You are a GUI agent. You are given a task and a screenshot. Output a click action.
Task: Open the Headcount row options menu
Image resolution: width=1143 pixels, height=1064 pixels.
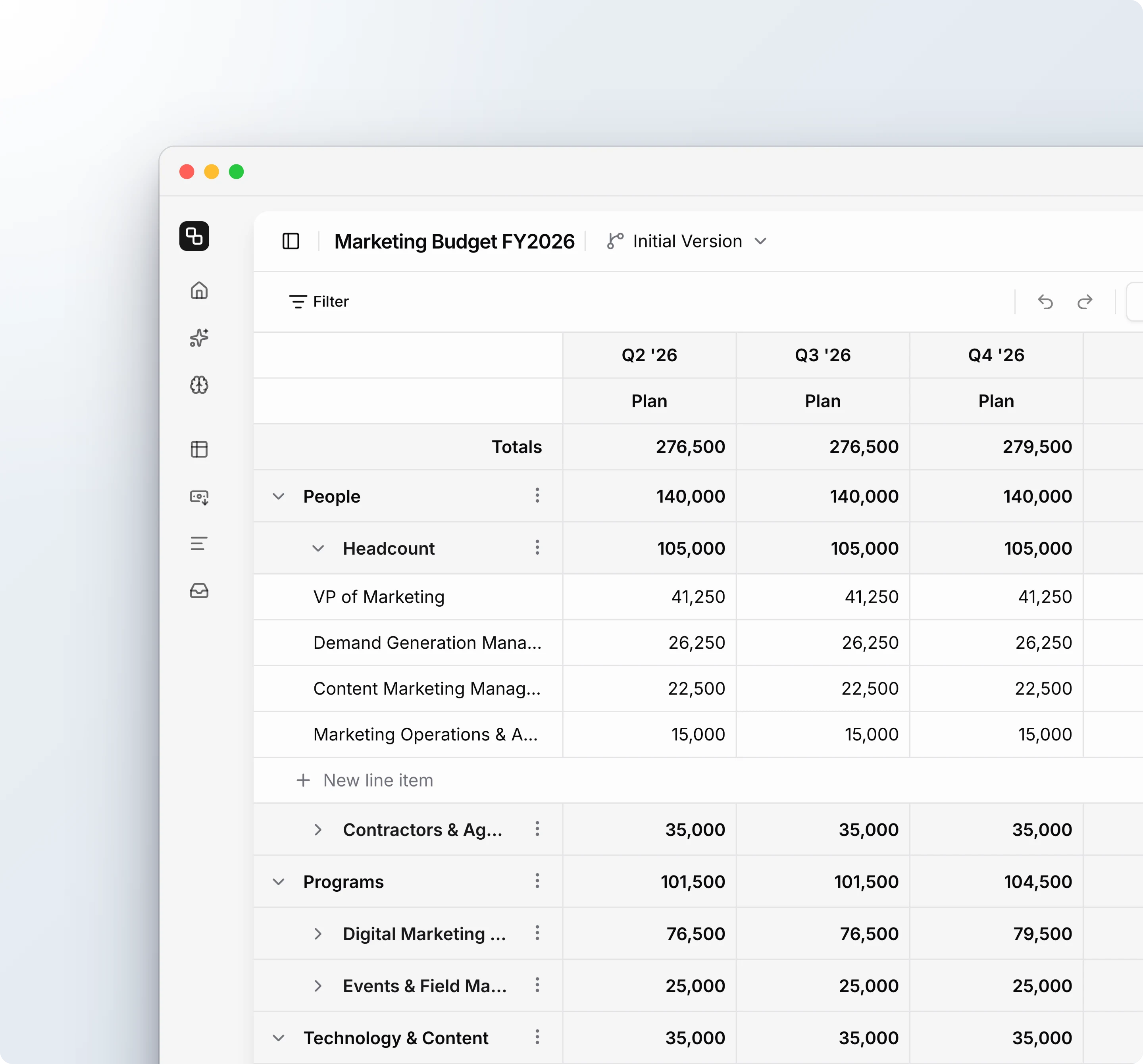tap(537, 547)
